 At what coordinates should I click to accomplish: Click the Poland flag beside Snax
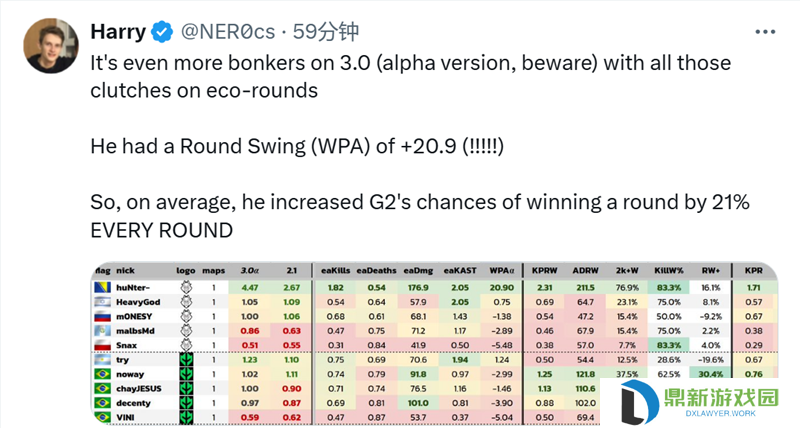(x=103, y=345)
